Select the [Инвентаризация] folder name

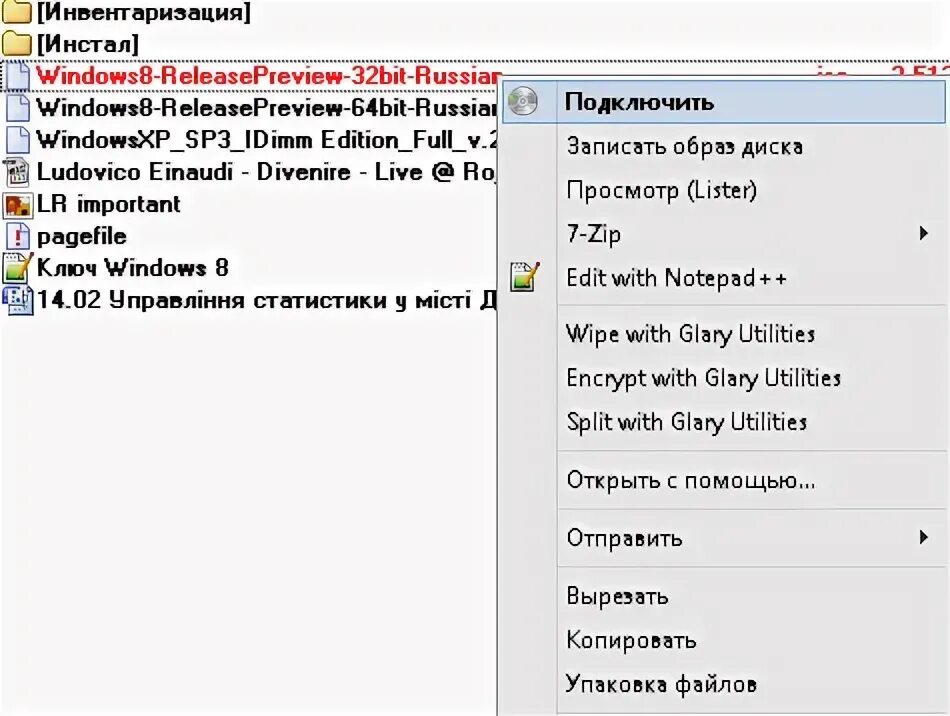click(x=144, y=12)
